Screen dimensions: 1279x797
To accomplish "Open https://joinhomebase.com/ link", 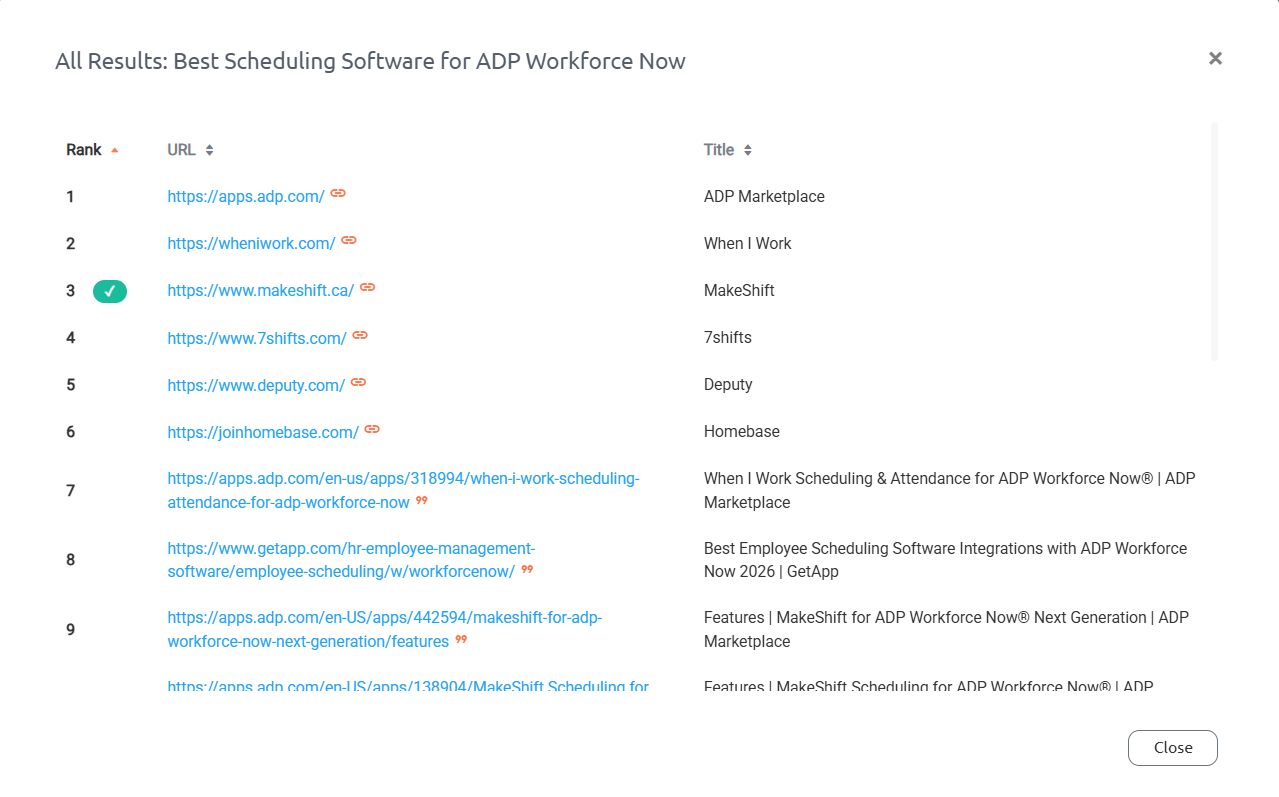I will point(263,432).
